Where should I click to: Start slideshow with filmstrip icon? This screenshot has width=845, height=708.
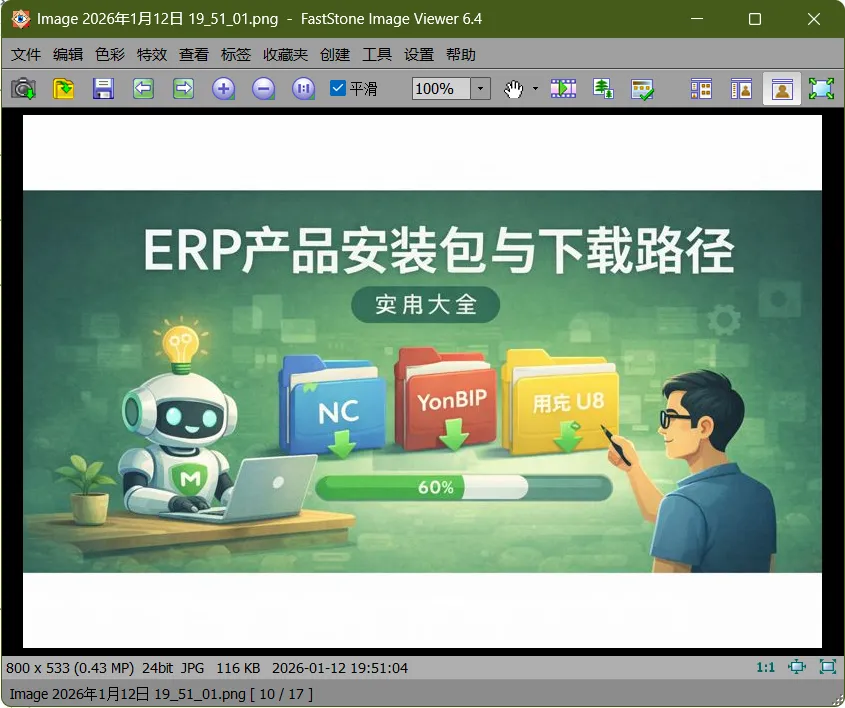coord(563,89)
